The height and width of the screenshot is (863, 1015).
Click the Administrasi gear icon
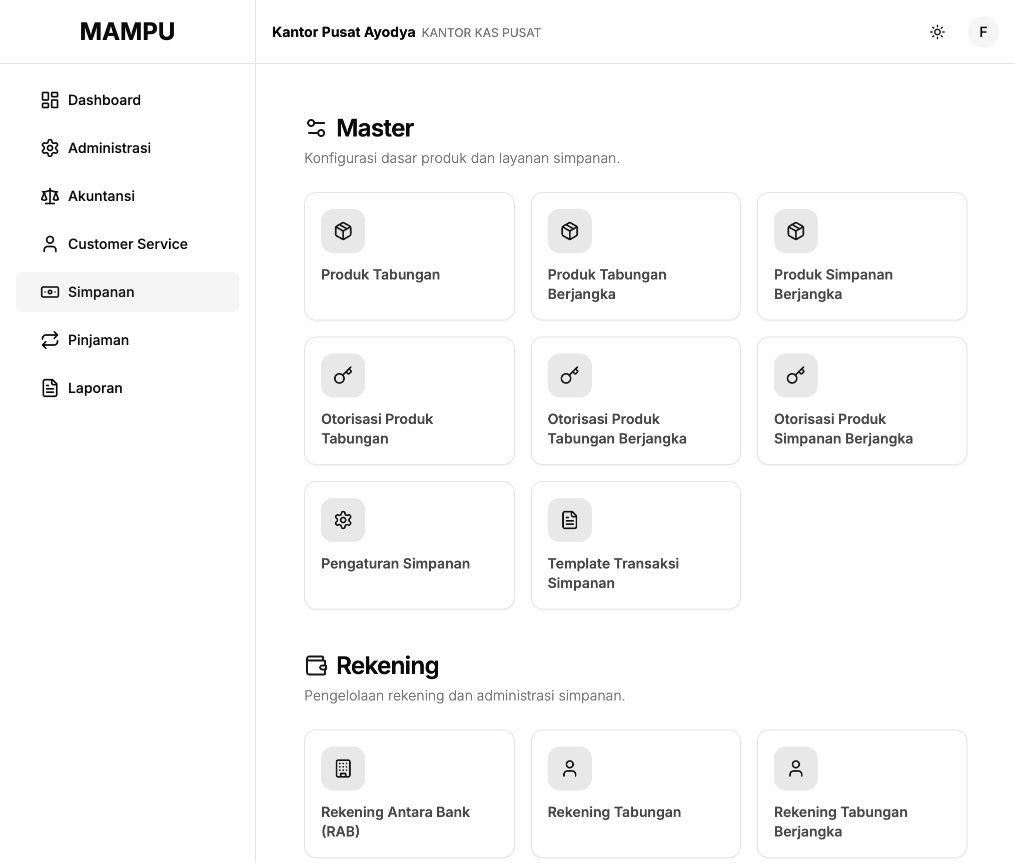coord(50,148)
